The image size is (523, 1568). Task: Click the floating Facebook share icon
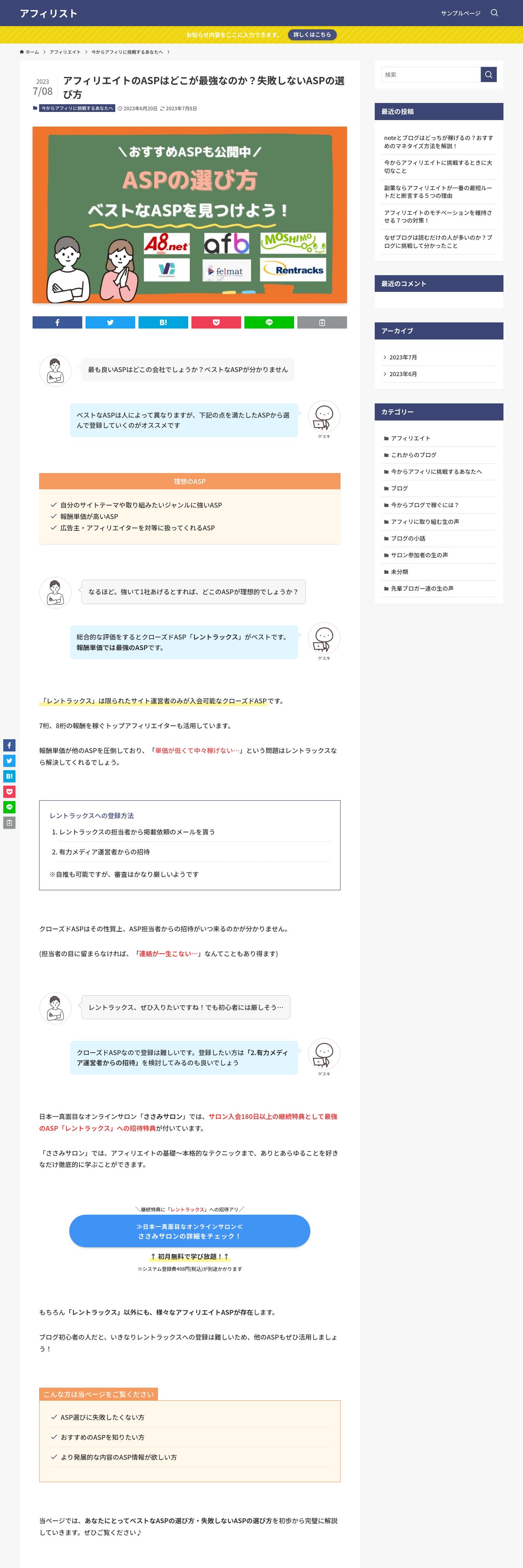(9, 745)
